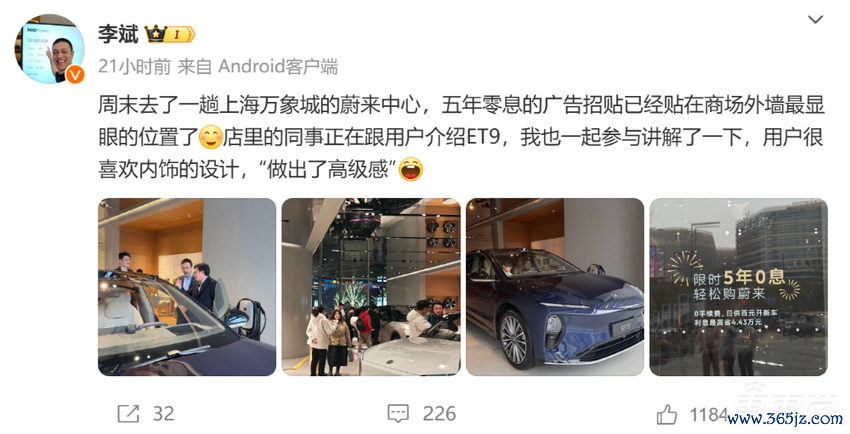Tap the thumbs-up like icon
850x434 pixels.
[x=667, y=414]
